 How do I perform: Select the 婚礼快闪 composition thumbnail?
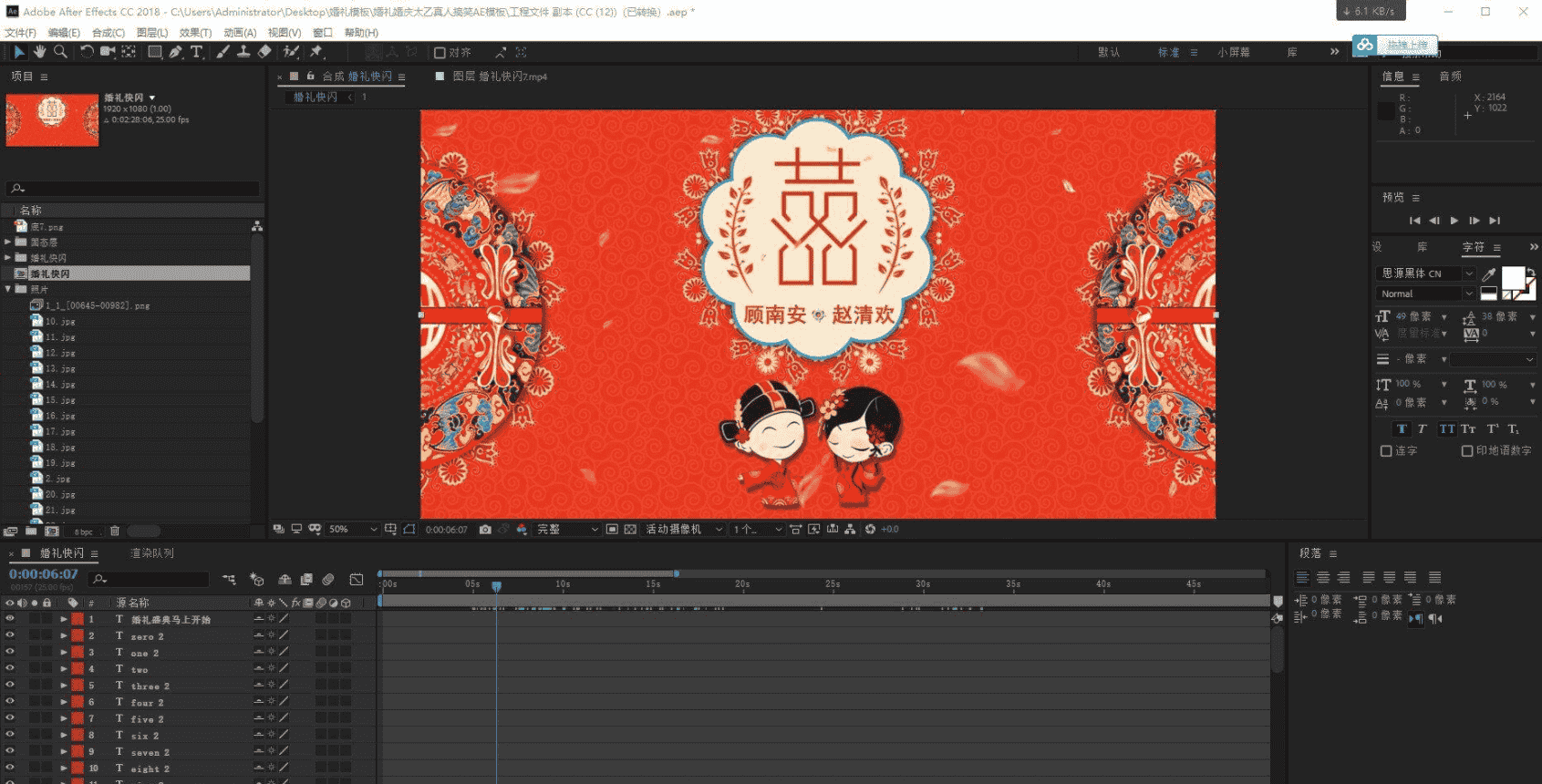[52, 119]
